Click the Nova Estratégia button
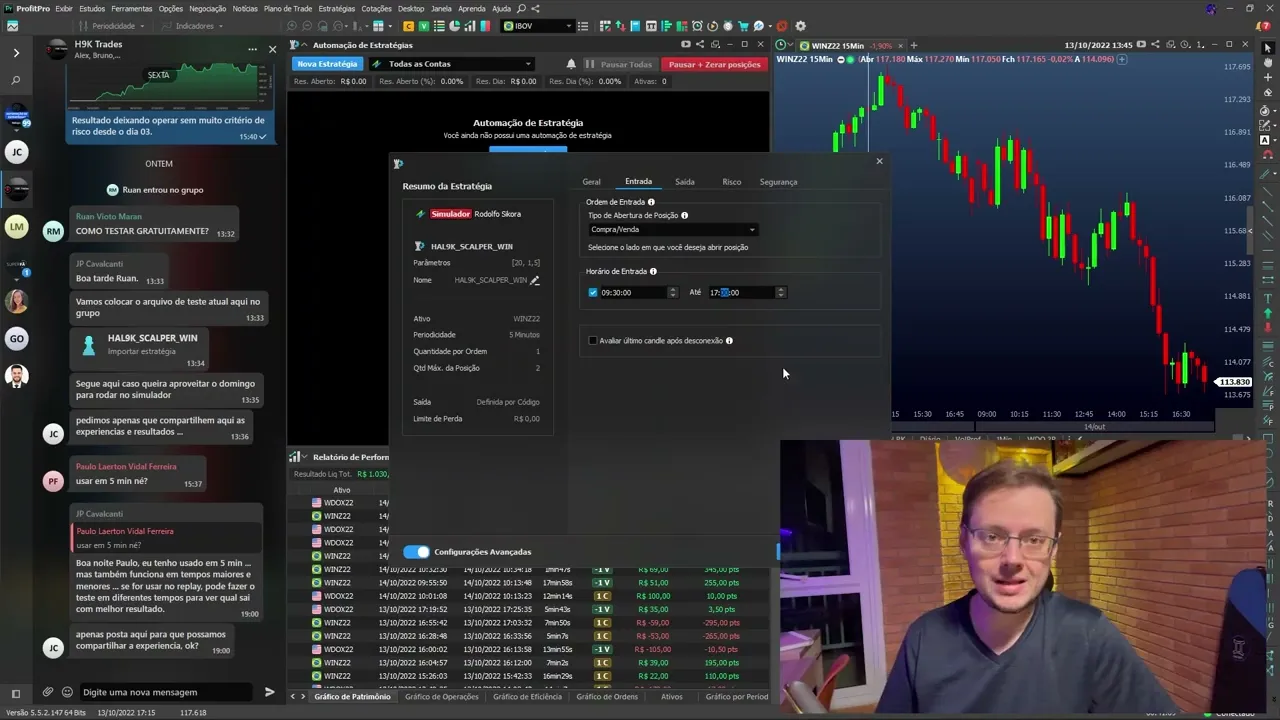 coord(327,64)
